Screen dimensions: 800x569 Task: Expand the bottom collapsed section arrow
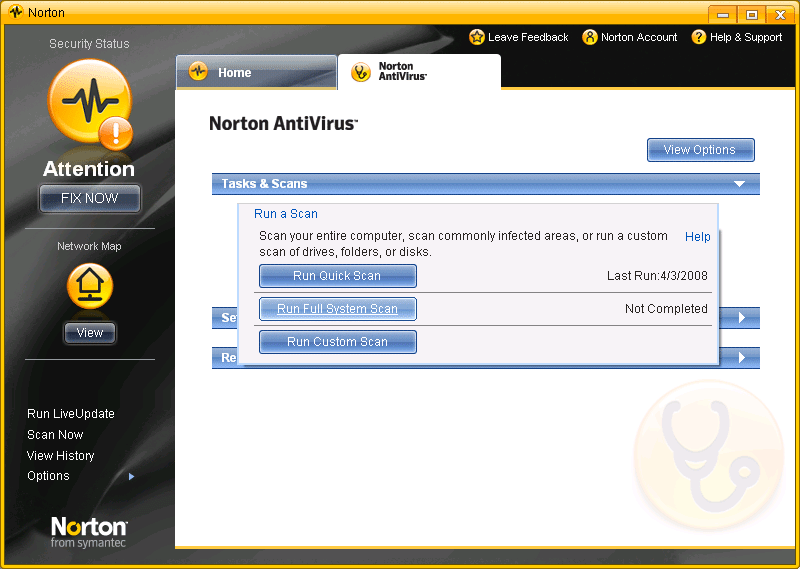point(742,358)
